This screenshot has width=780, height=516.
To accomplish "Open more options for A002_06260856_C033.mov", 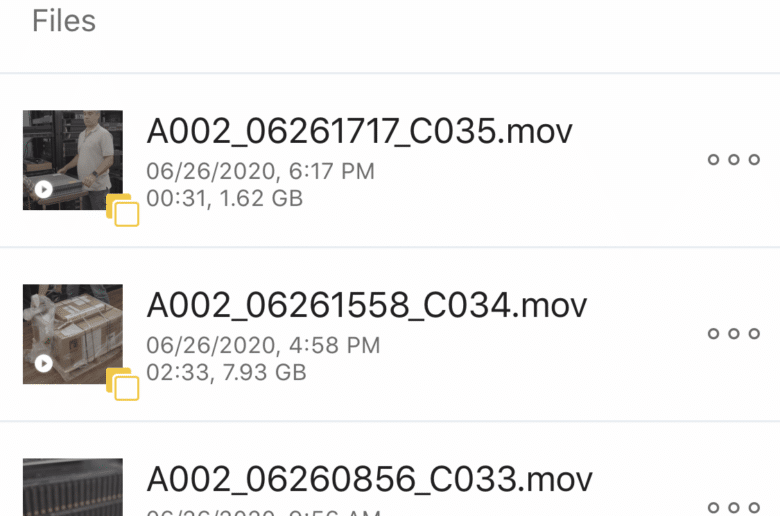I will [x=734, y=508].
